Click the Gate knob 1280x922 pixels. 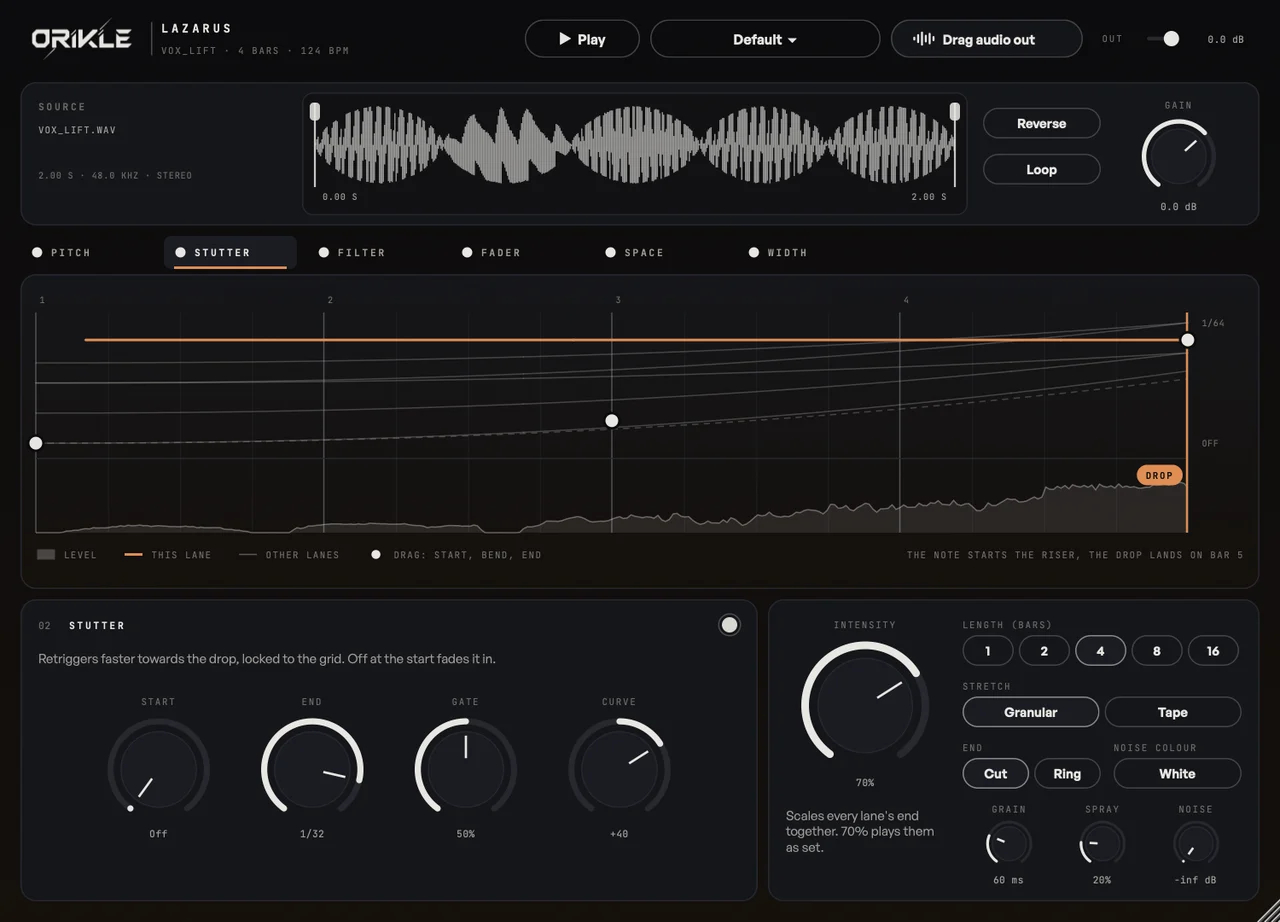pos(465,768)
